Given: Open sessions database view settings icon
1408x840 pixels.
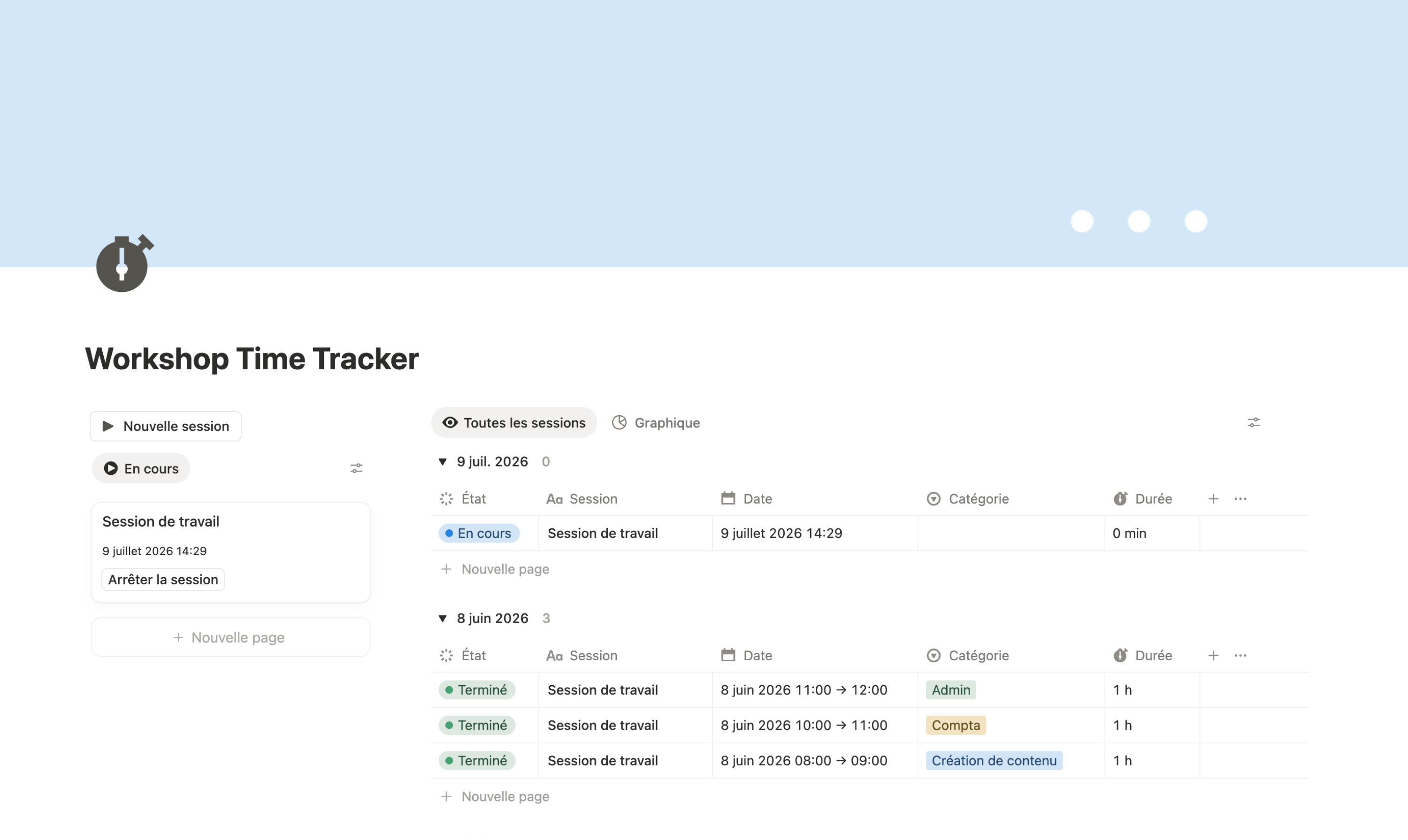Looking at the screenshot, I should coord(1254,423).
